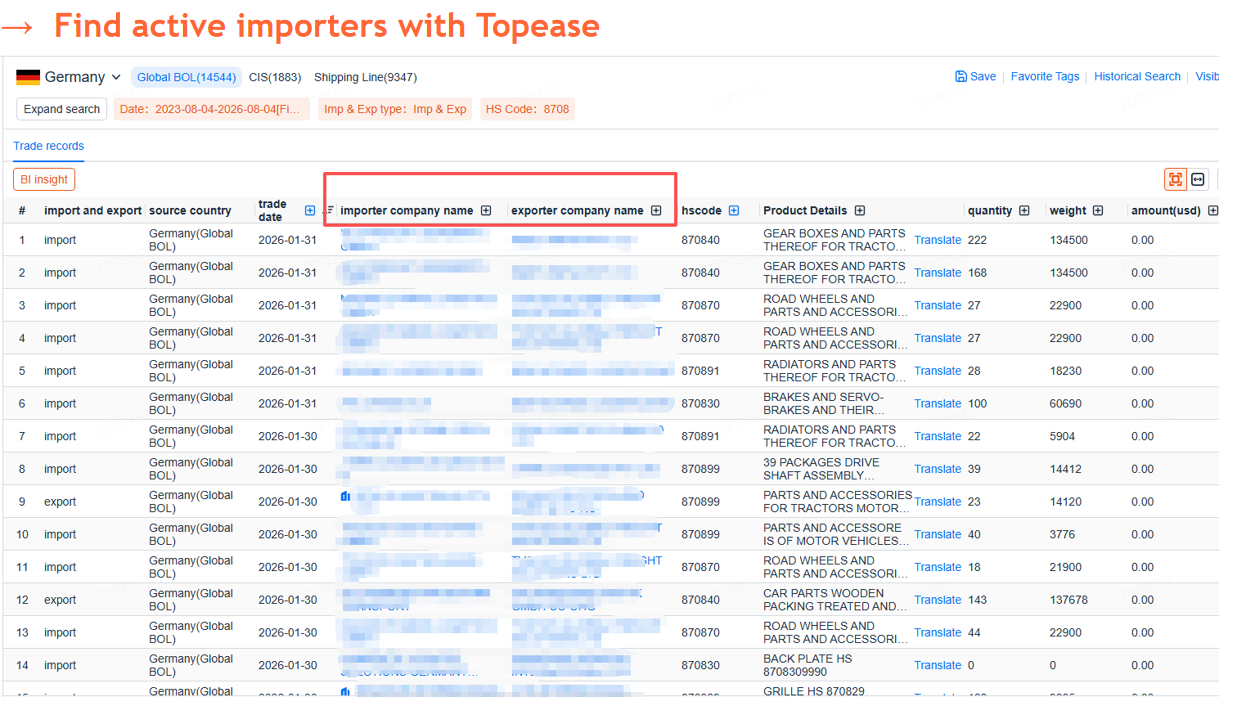The height and width of the screenshot is (702, 1237).
Task: Click the import and export column header
Action: pos(93,211)
